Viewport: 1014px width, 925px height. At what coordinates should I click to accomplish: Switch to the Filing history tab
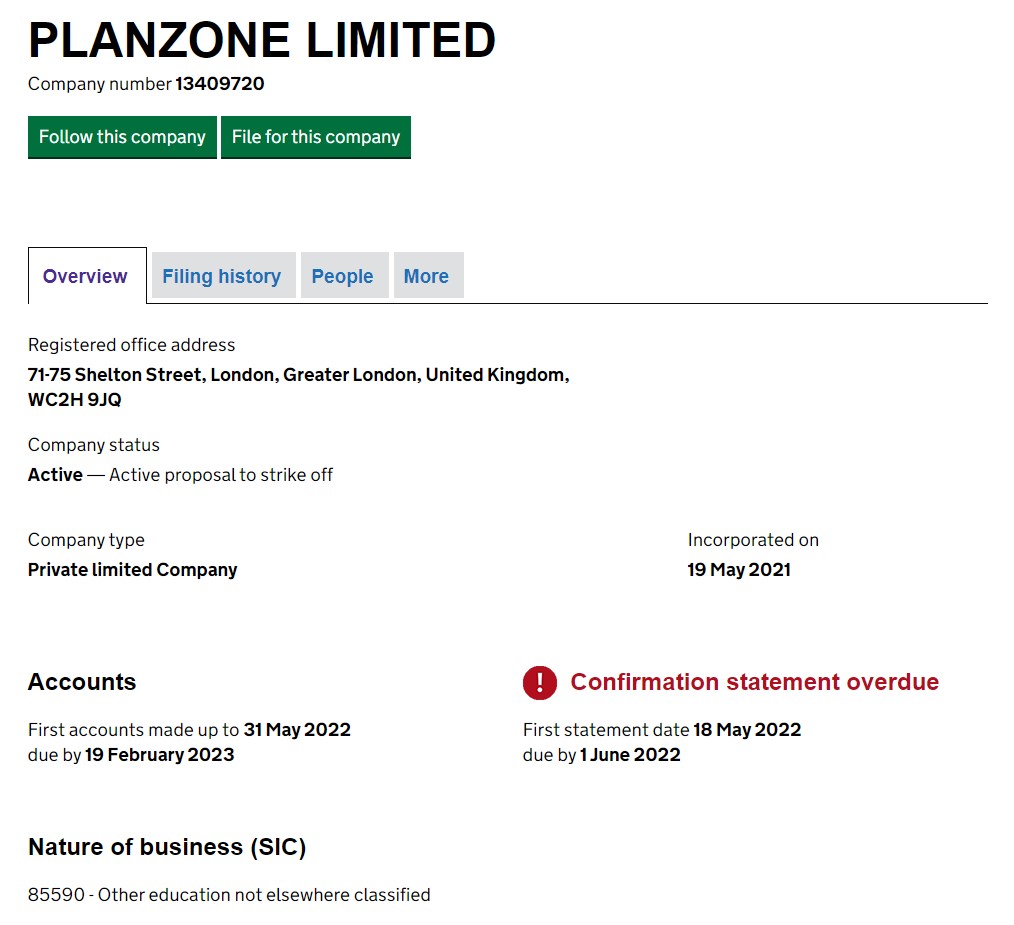coord(222,276)
